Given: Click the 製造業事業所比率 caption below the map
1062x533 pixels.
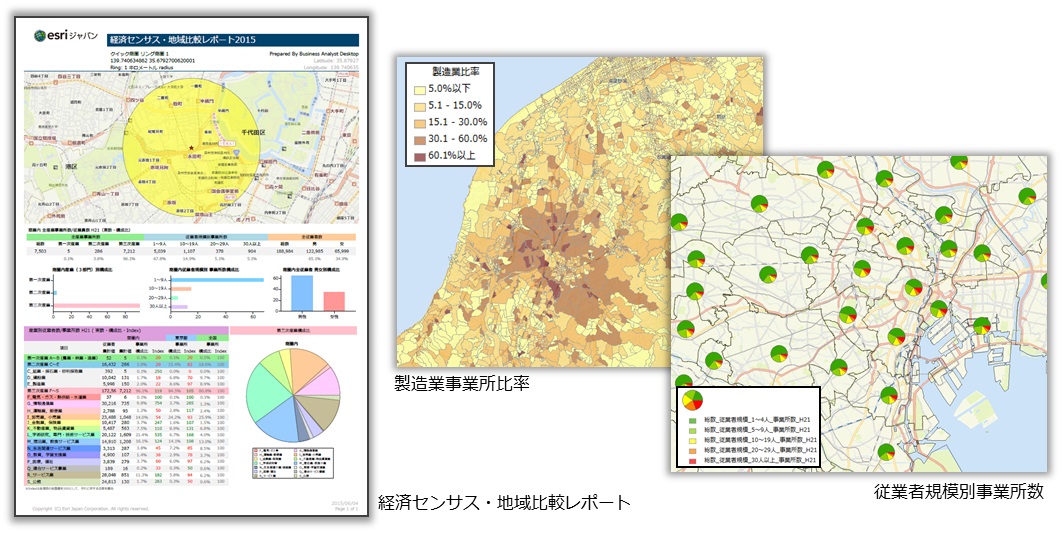Looking at the screenshot, I should point(461,382).
